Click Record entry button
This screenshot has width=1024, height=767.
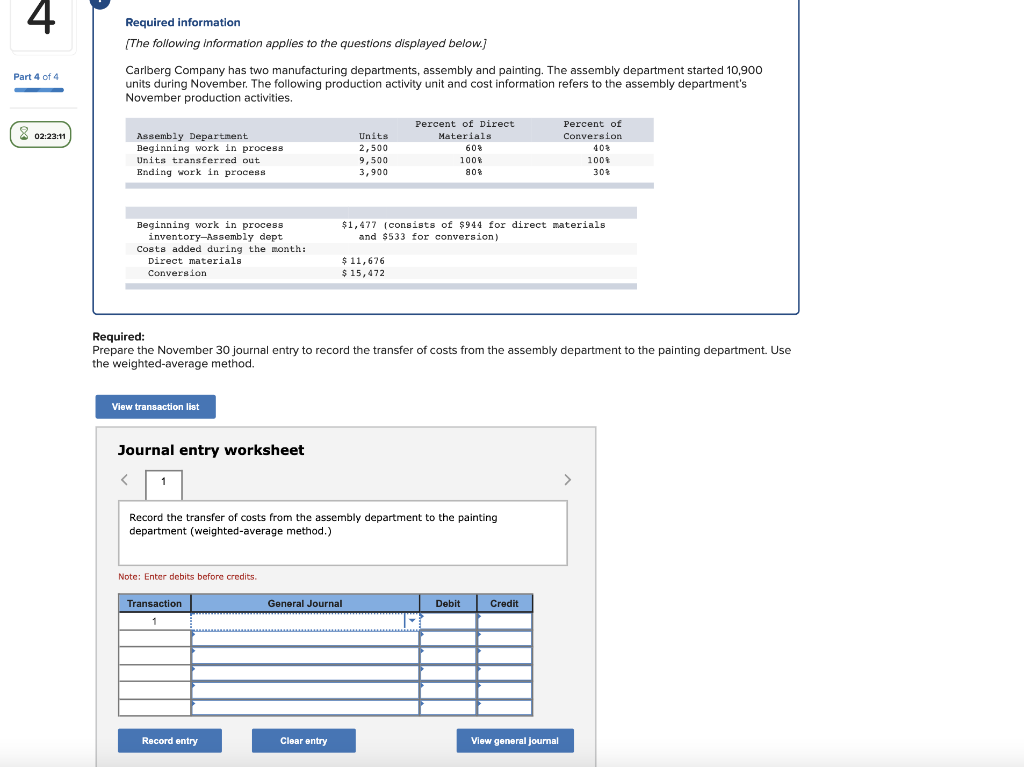coord(170,740)
